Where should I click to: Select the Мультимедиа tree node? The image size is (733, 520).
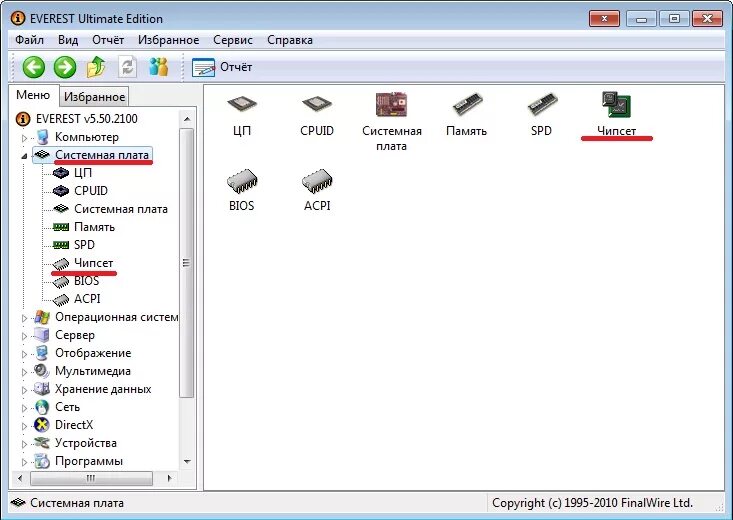(x=83, y=371)
